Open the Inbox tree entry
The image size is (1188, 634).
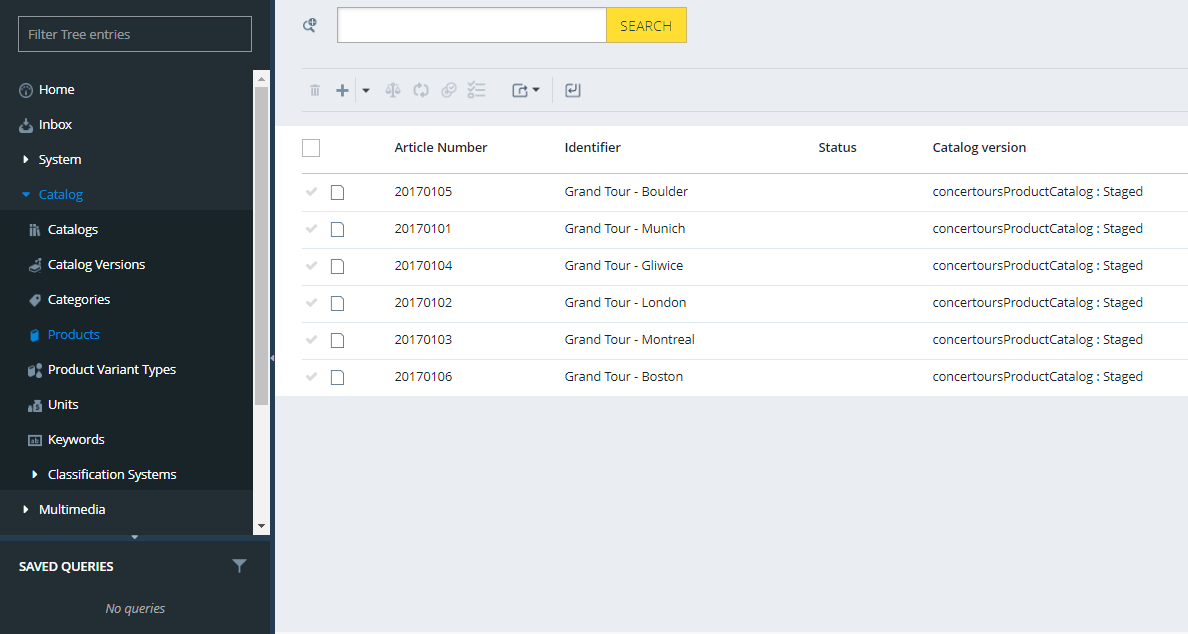click(55, 124)
